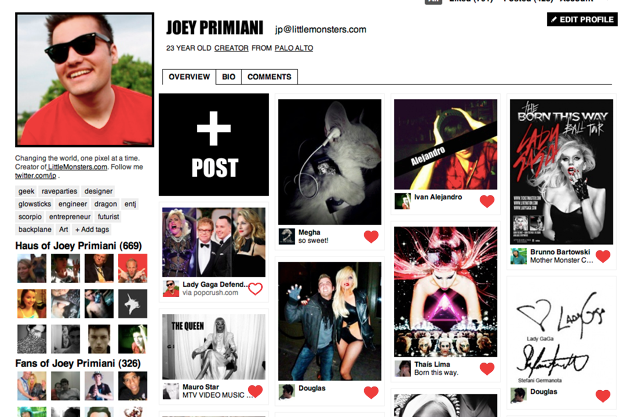Click the heart on Thaís Lima's post

487,368
